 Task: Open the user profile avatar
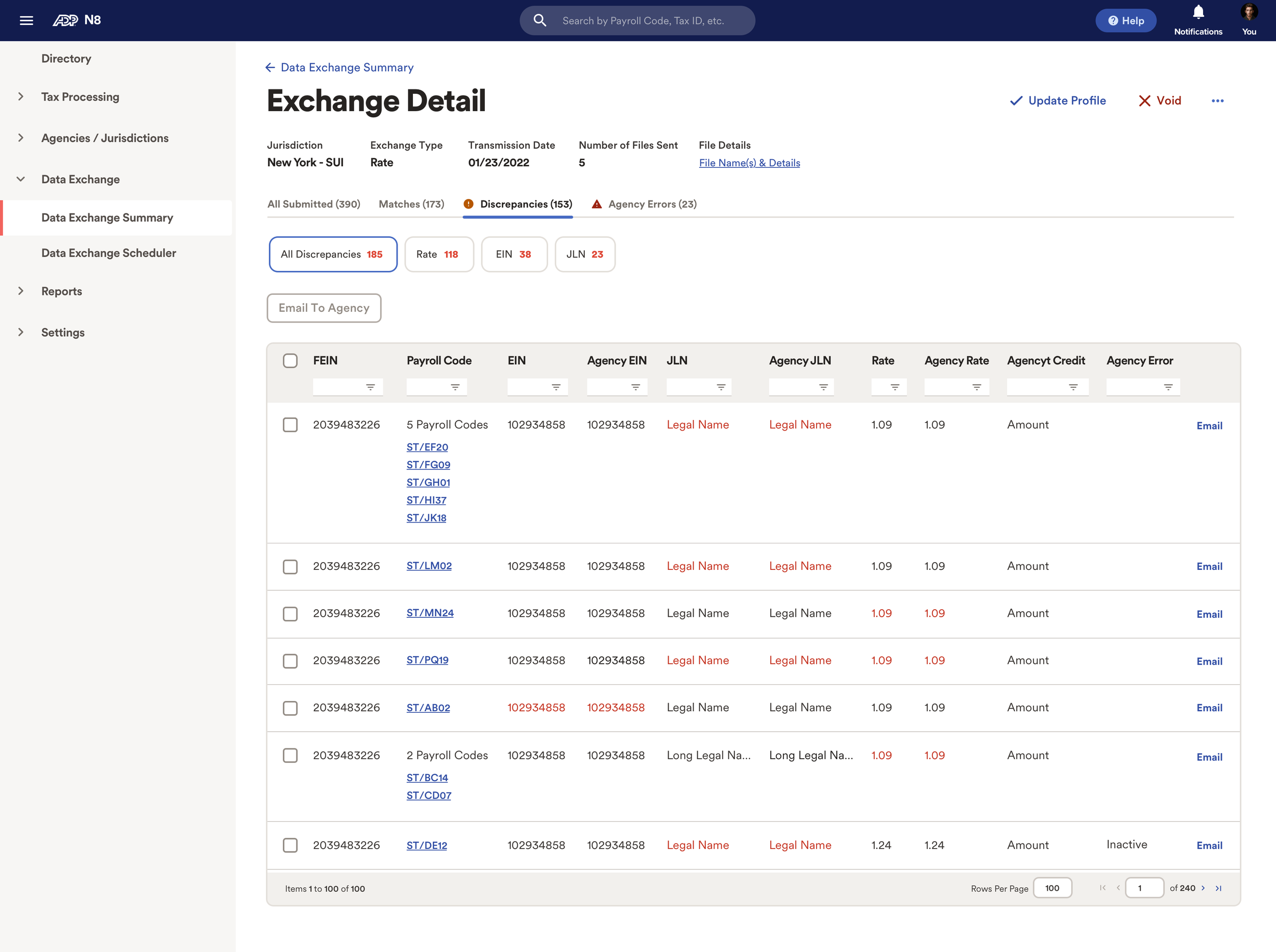point(1249,13)
